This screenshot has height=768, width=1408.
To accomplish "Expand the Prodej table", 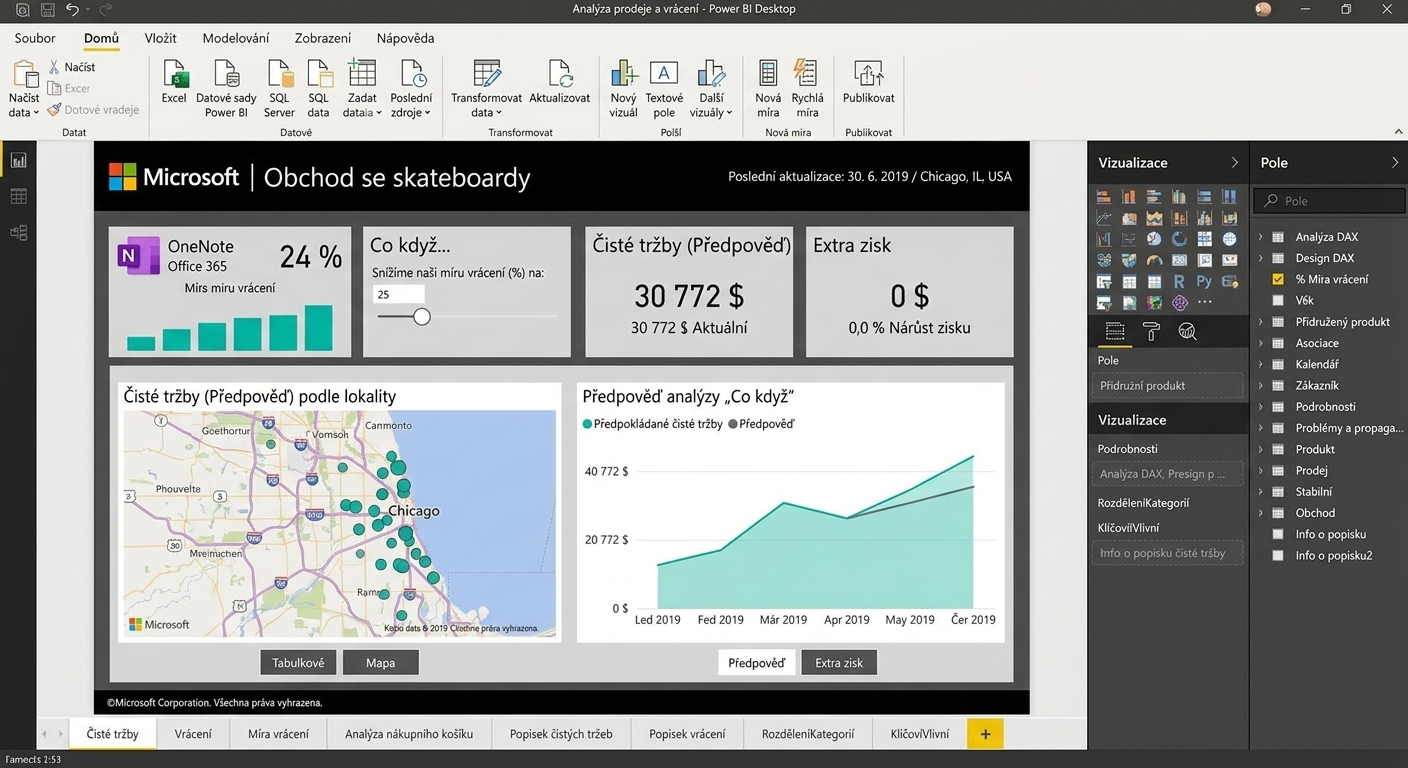I will (1261, 470).
